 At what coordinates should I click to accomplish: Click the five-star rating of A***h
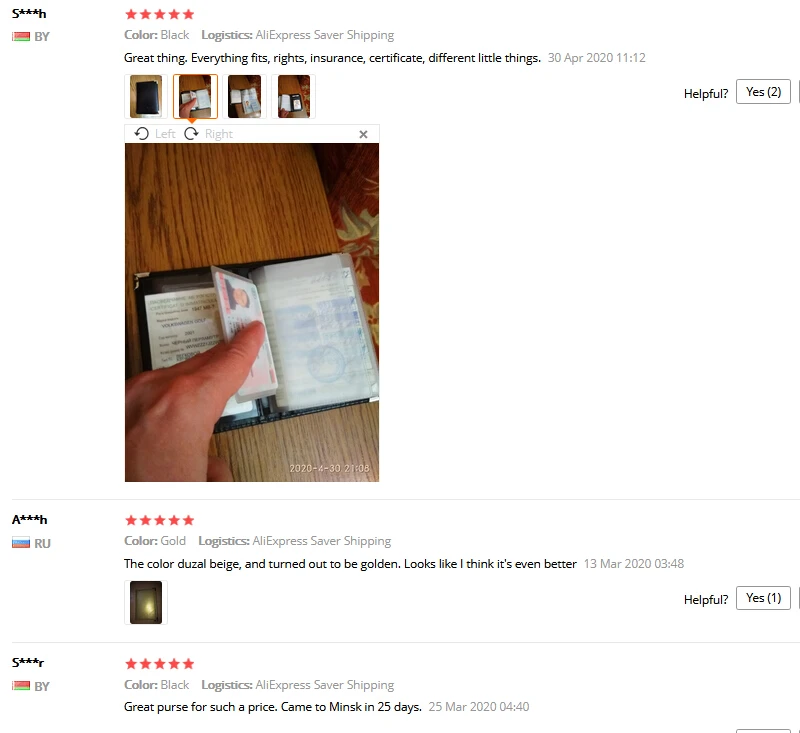click(160, 520)
